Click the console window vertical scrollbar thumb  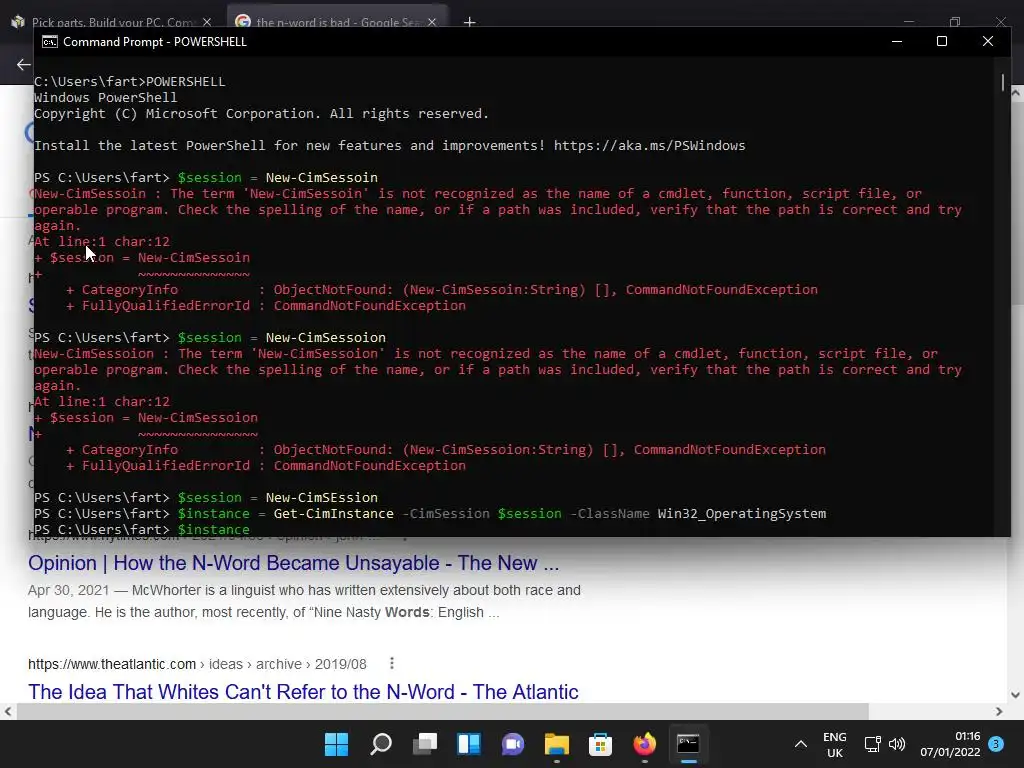click(1002, 83)
